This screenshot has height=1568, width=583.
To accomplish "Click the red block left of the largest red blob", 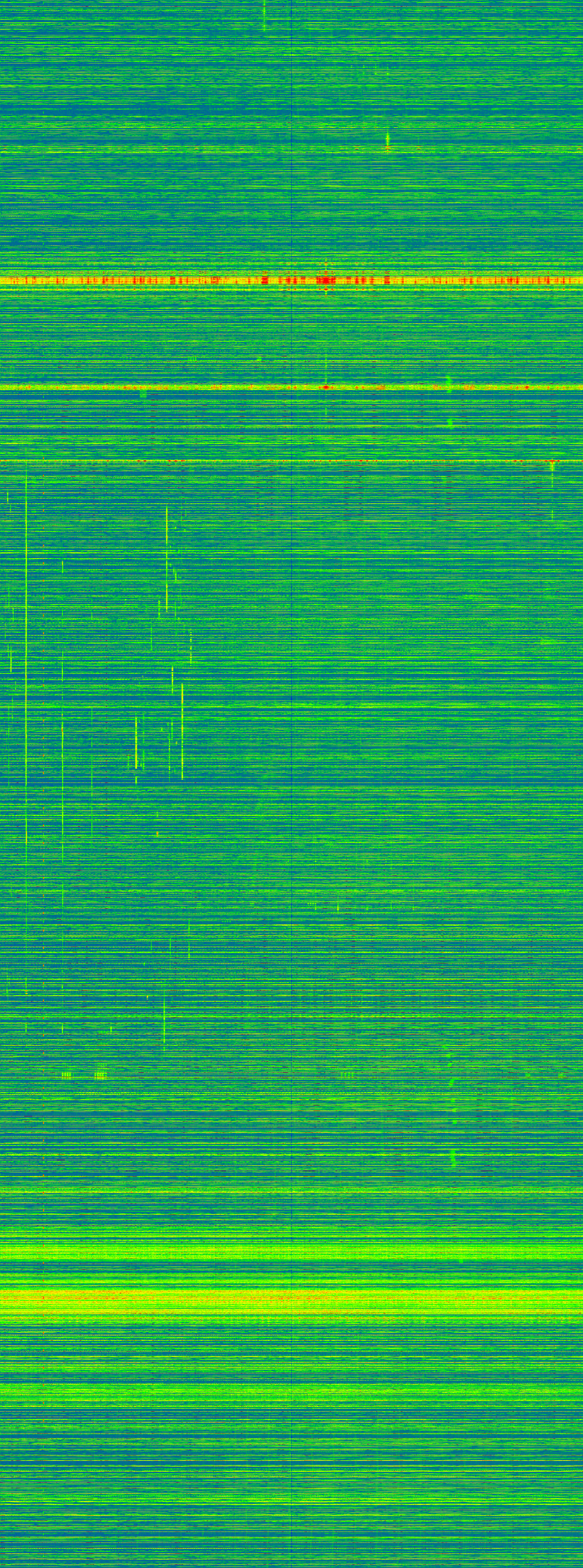I will tap(264, 281).
